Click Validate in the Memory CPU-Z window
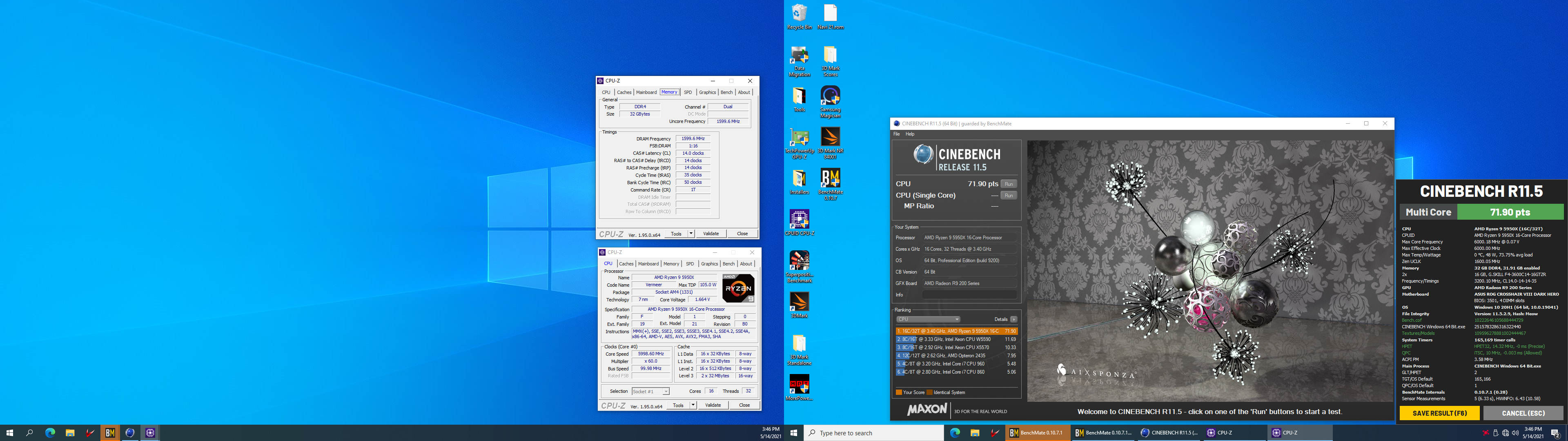The image size is (1568, 441). [x=711, y=233]
